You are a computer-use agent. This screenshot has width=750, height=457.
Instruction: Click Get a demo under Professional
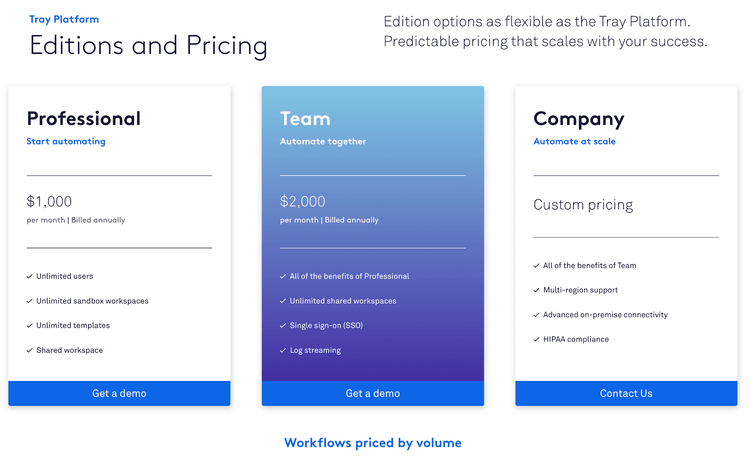pos(119,393)
